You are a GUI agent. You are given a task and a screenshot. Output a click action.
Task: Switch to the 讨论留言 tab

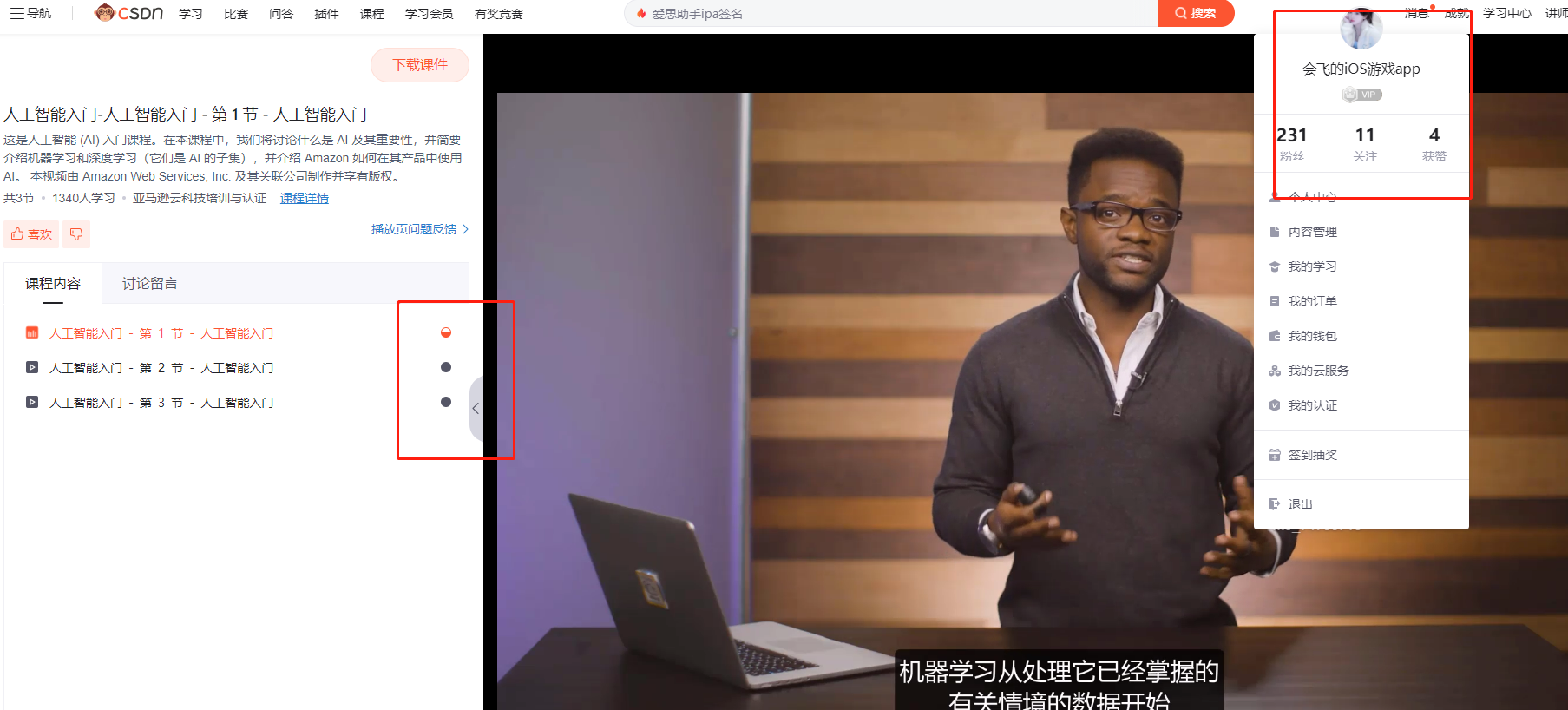150,284
